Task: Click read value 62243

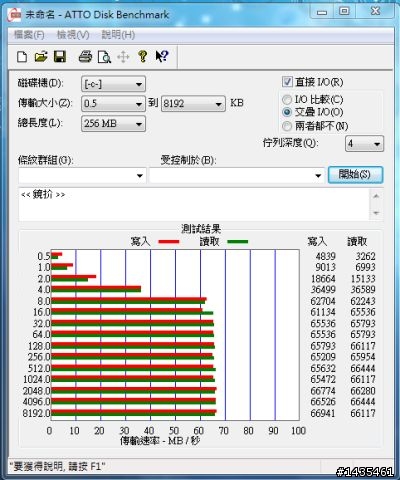Action: (363, 301)
